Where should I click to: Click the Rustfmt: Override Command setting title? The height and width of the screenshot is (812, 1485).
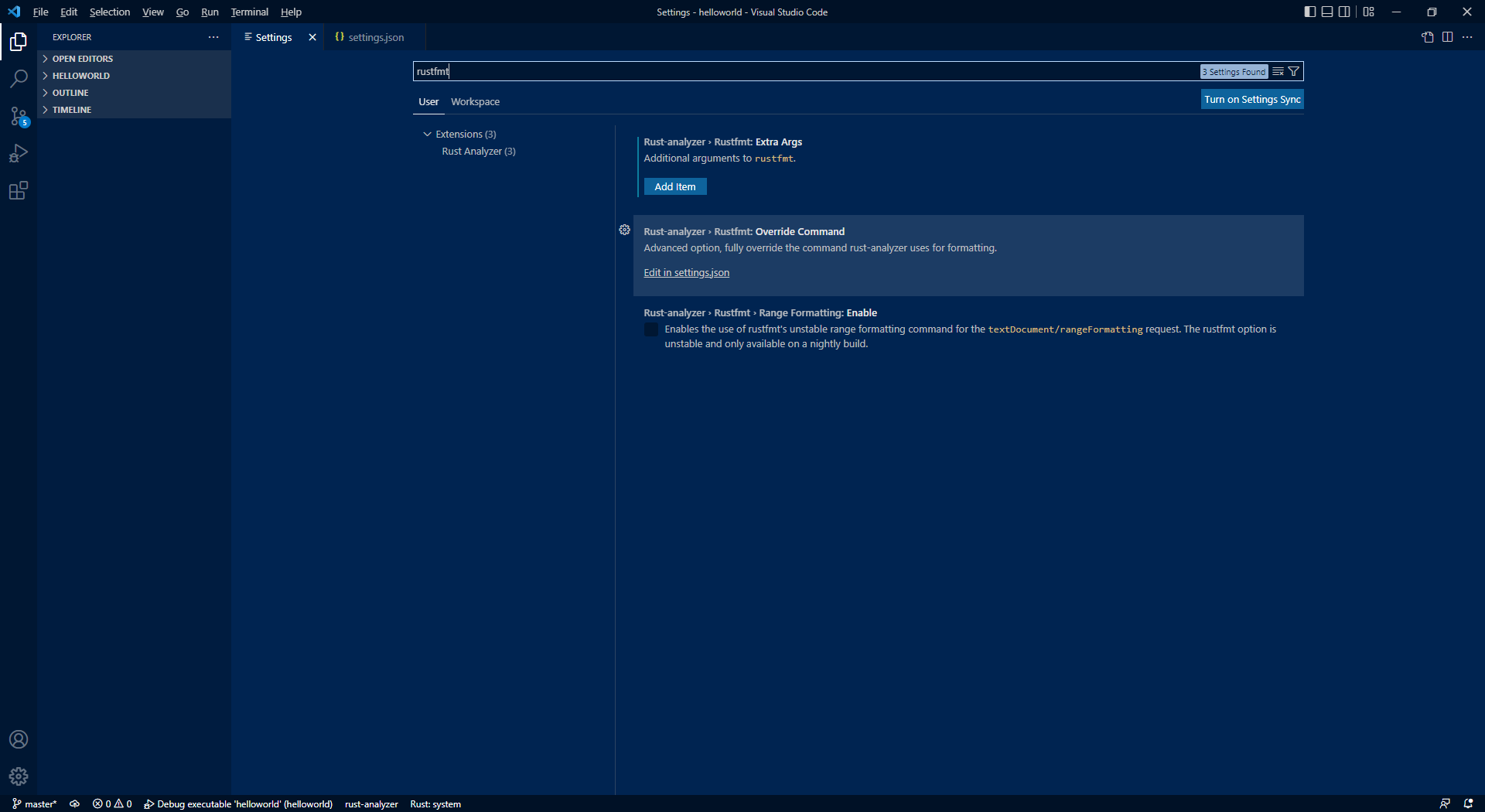coord(744,232)
